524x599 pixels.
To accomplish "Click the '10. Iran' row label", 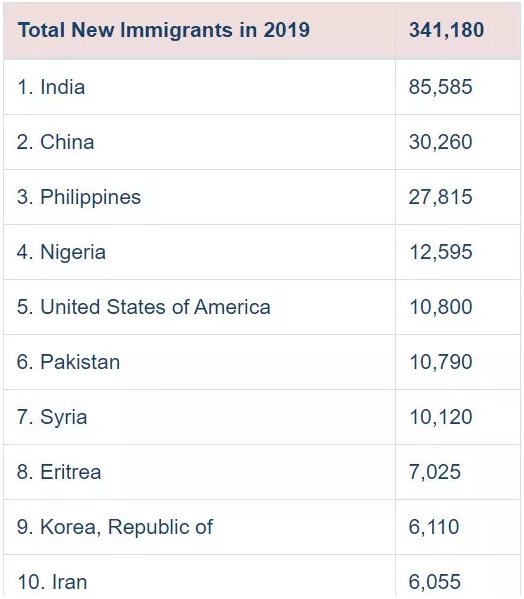I will coord(52,582).
